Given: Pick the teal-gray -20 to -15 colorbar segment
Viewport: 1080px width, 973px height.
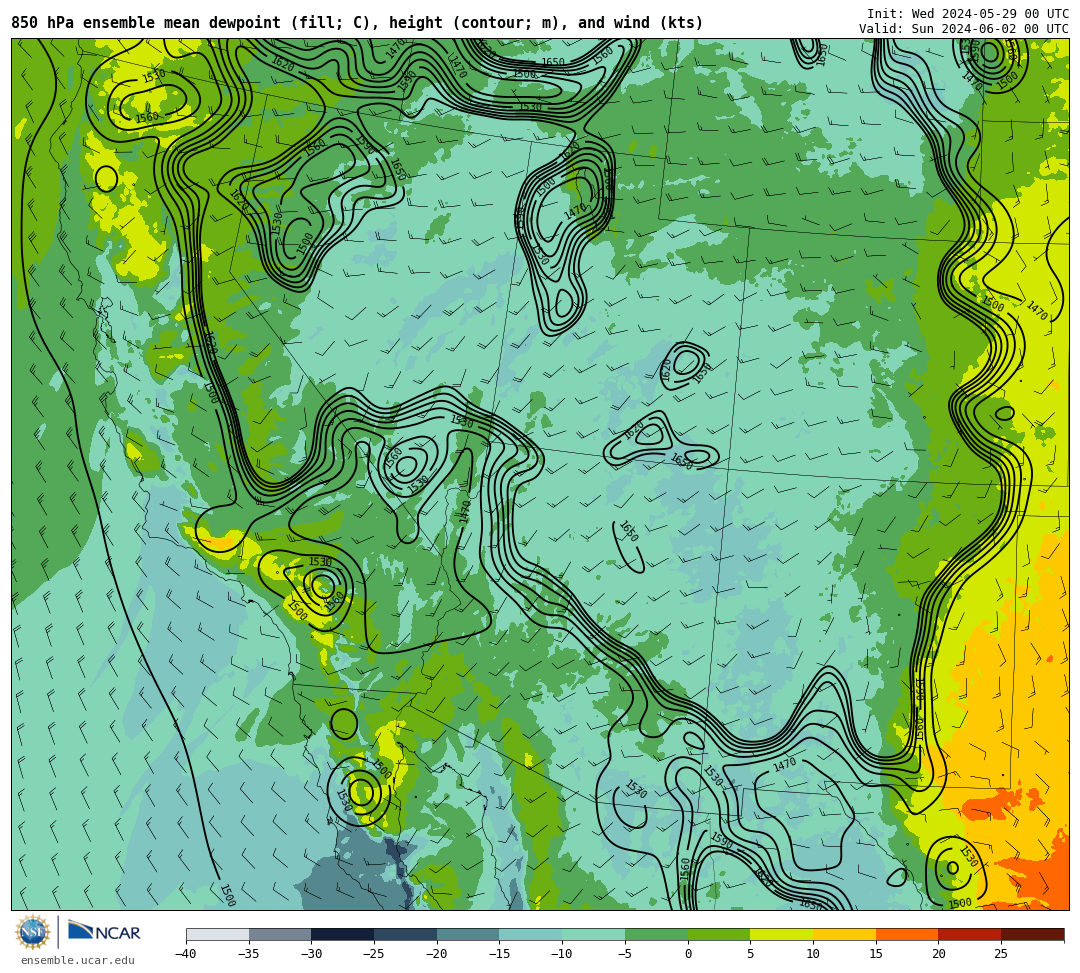Looking at the screenshot, I should [468, 934].
